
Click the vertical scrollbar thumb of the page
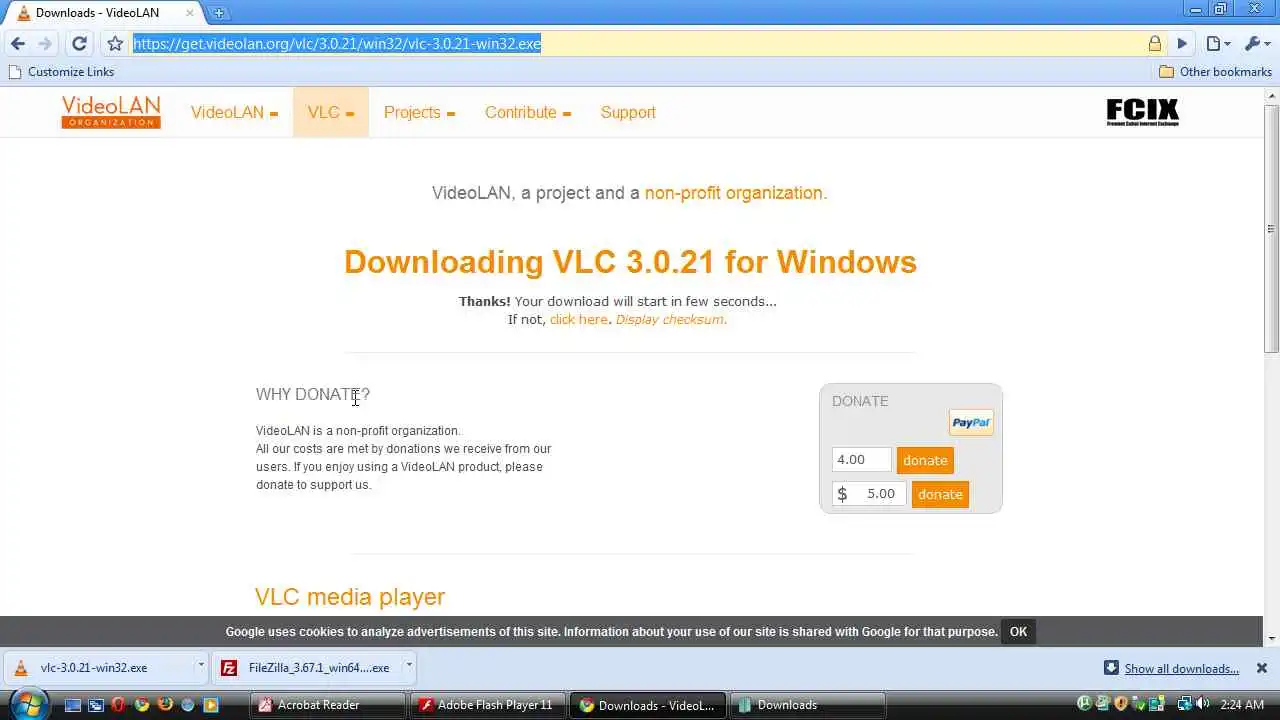[1271, 228]
